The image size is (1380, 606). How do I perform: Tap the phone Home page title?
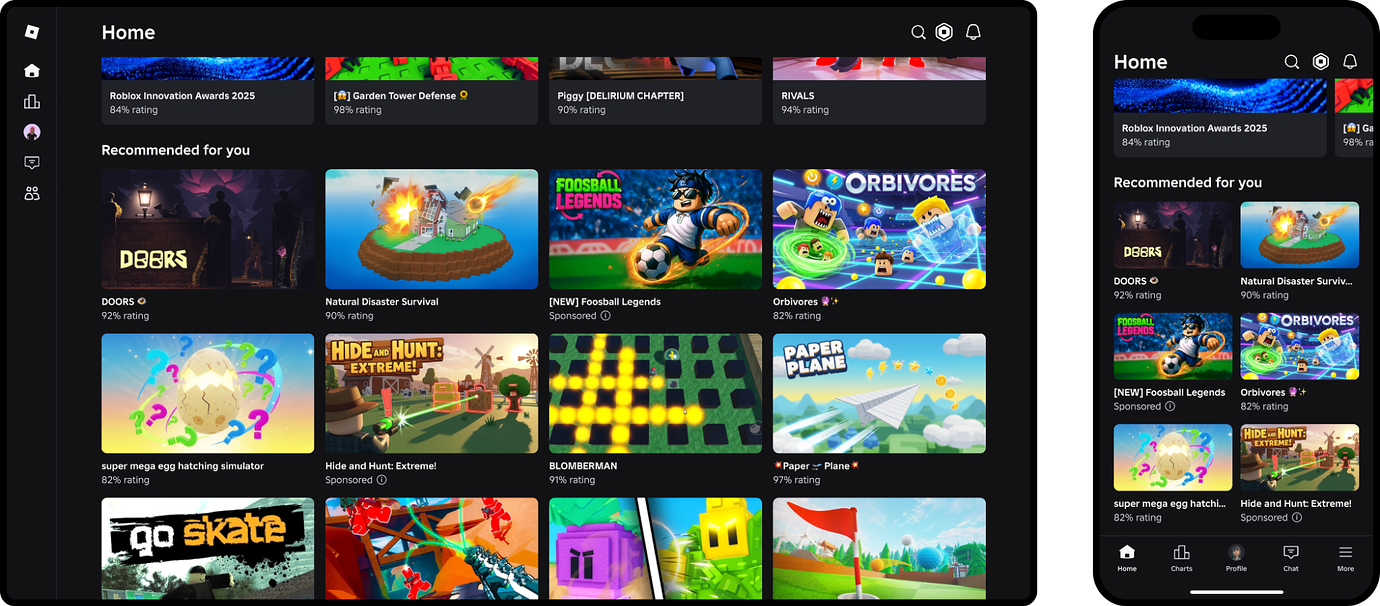[x=1141, y=62]
